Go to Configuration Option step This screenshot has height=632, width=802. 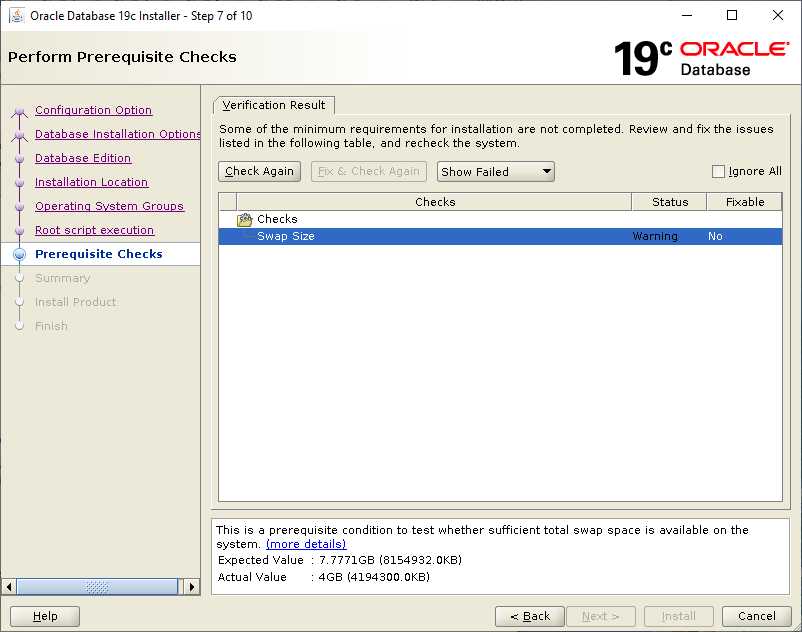click(x=93, y=110)
